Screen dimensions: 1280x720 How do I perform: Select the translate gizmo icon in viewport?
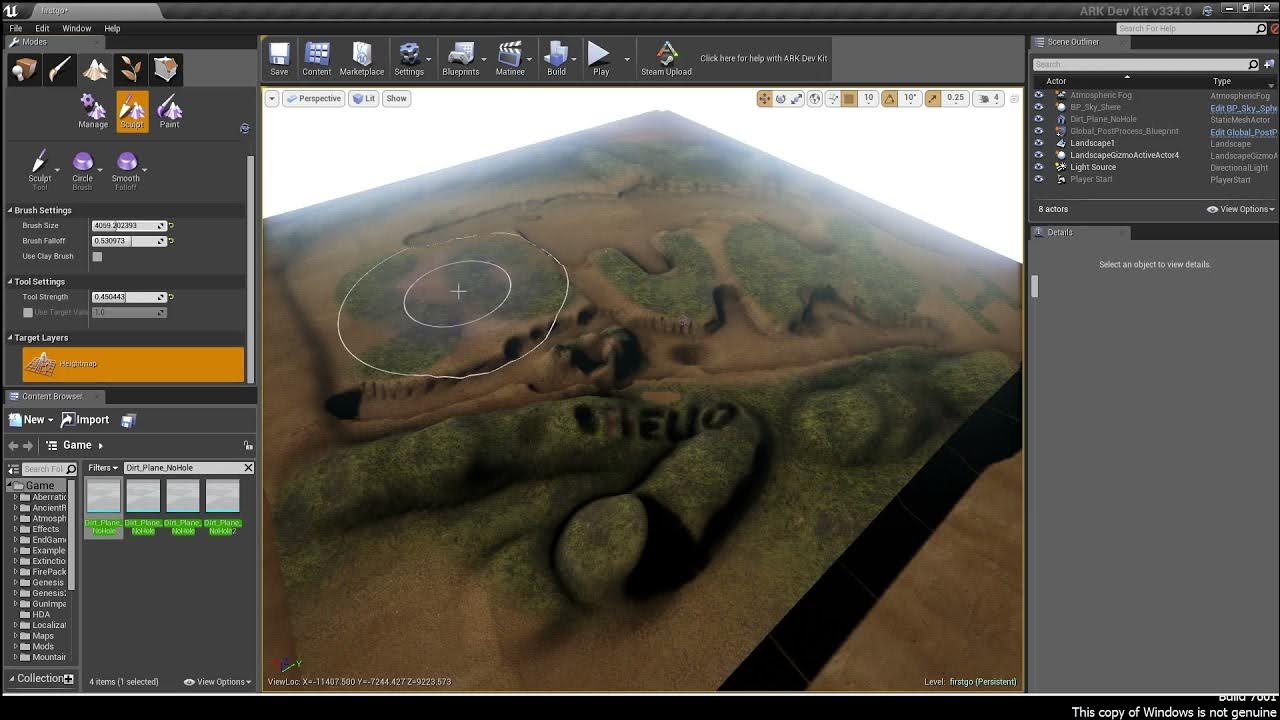point(765,98)
